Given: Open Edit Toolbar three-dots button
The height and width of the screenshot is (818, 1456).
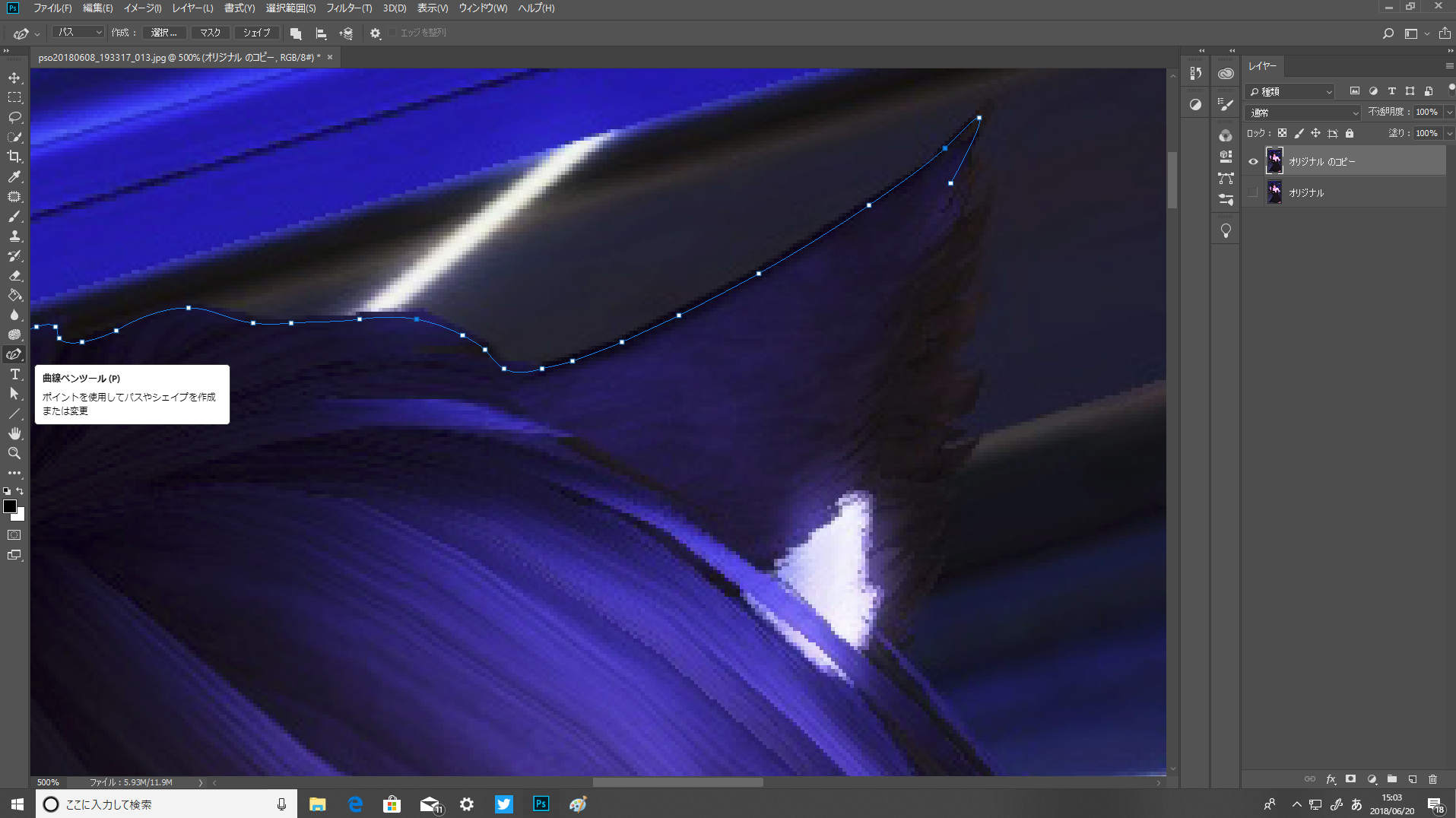Looking at the screenshot, I should click(x=14, y=473).
